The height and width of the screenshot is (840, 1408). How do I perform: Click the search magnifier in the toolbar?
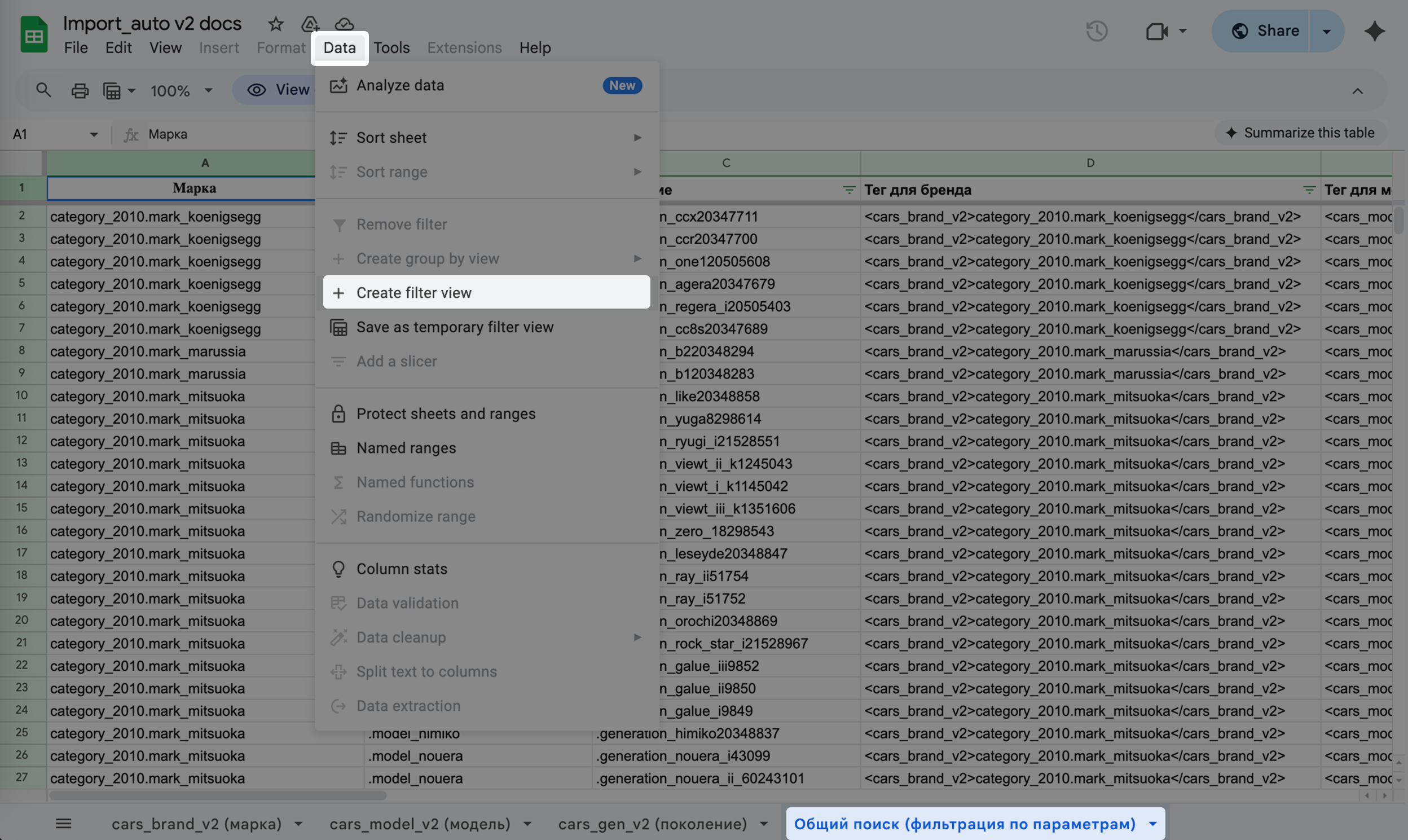43,90
